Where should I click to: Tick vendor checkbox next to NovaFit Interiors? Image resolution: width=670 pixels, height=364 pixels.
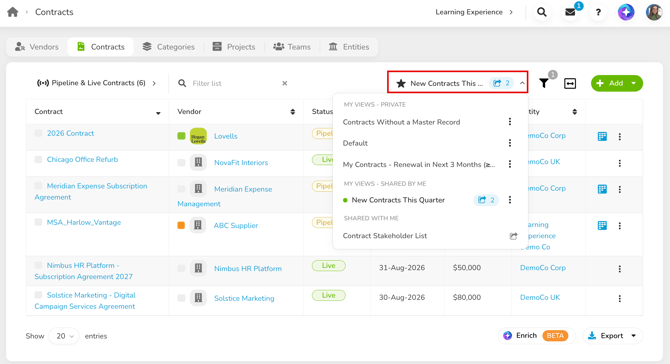coord(181,162)
